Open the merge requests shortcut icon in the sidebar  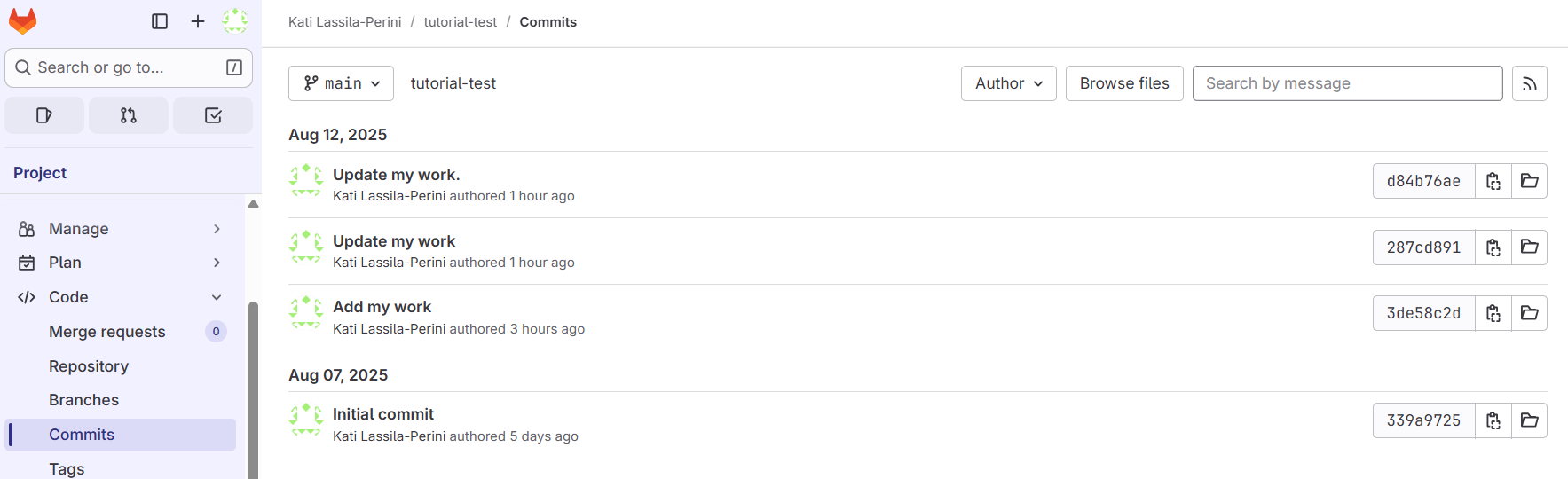(129, 115)
